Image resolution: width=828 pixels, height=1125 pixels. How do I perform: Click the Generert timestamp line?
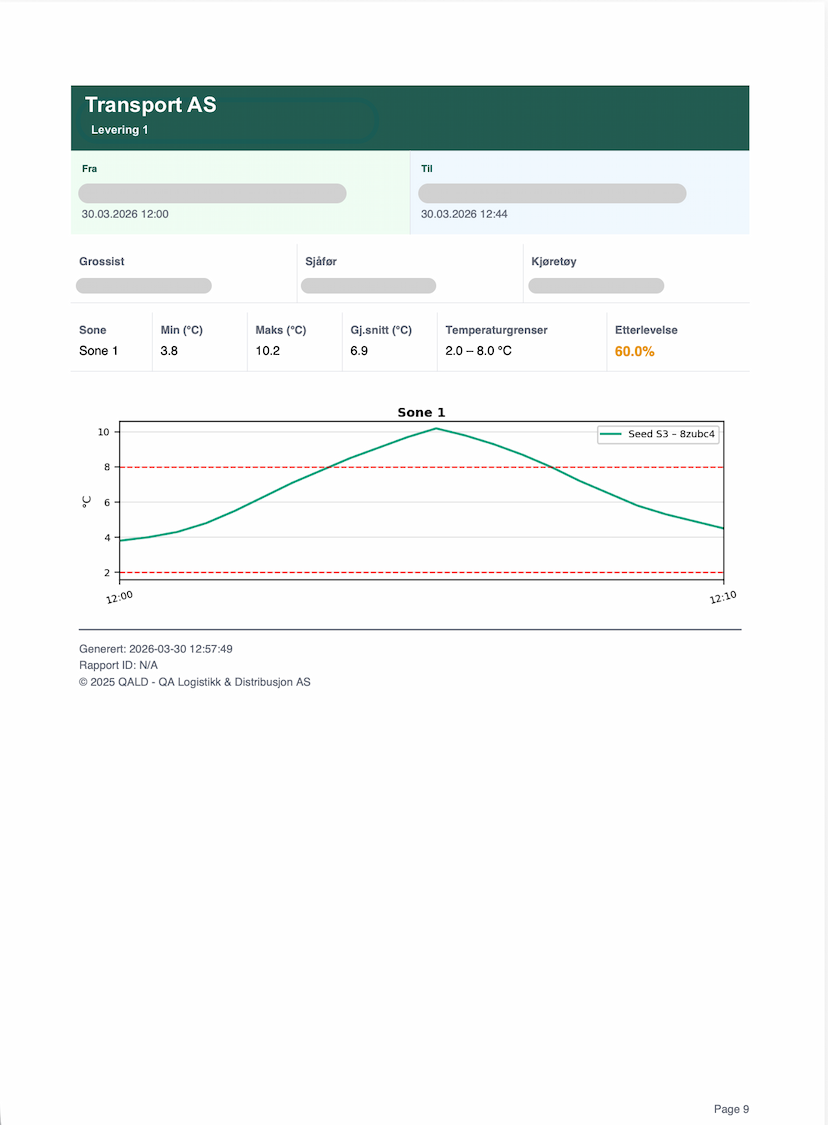(156, 649)
